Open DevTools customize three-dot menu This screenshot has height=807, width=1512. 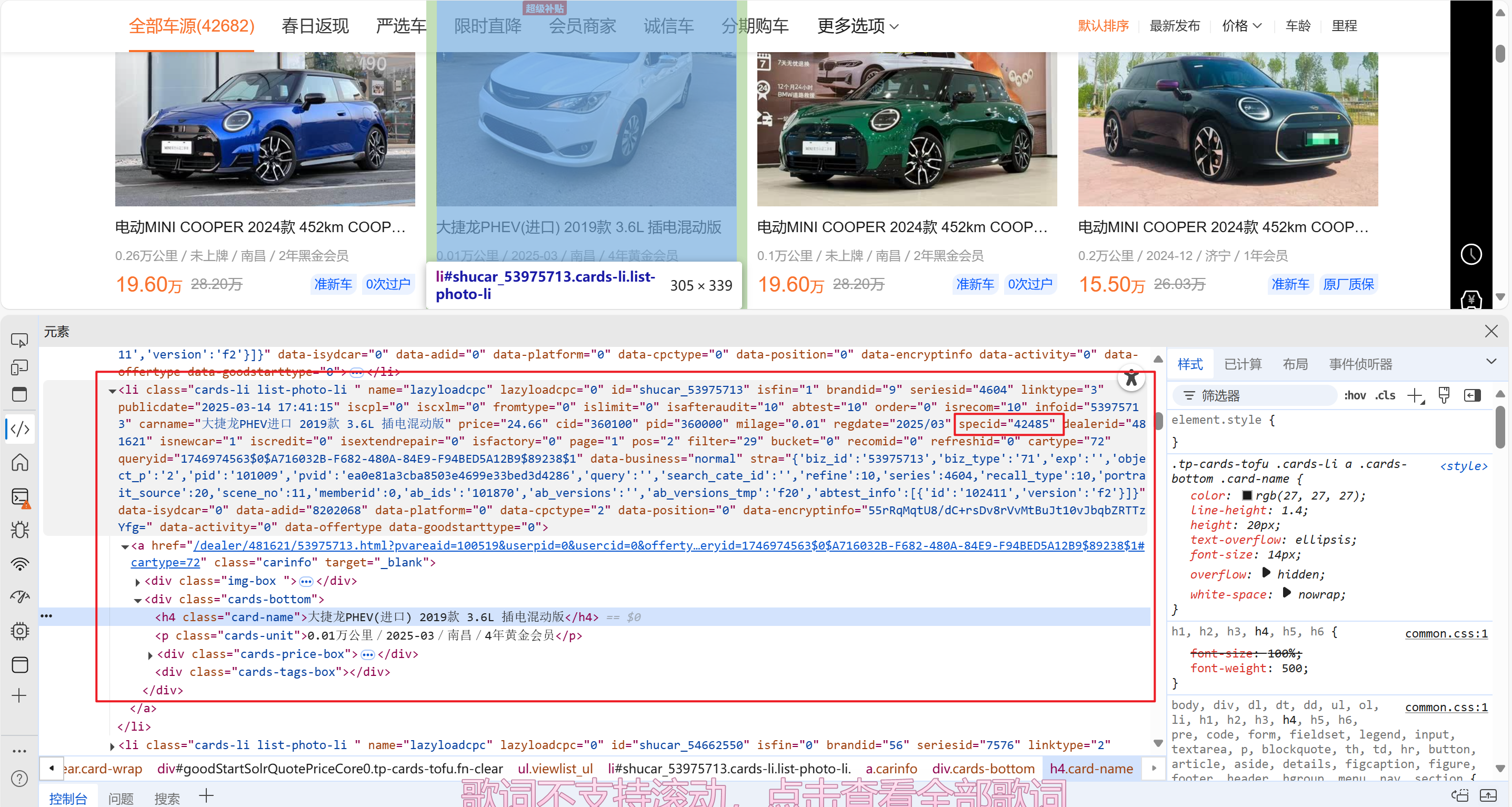[x=19, y=751]
